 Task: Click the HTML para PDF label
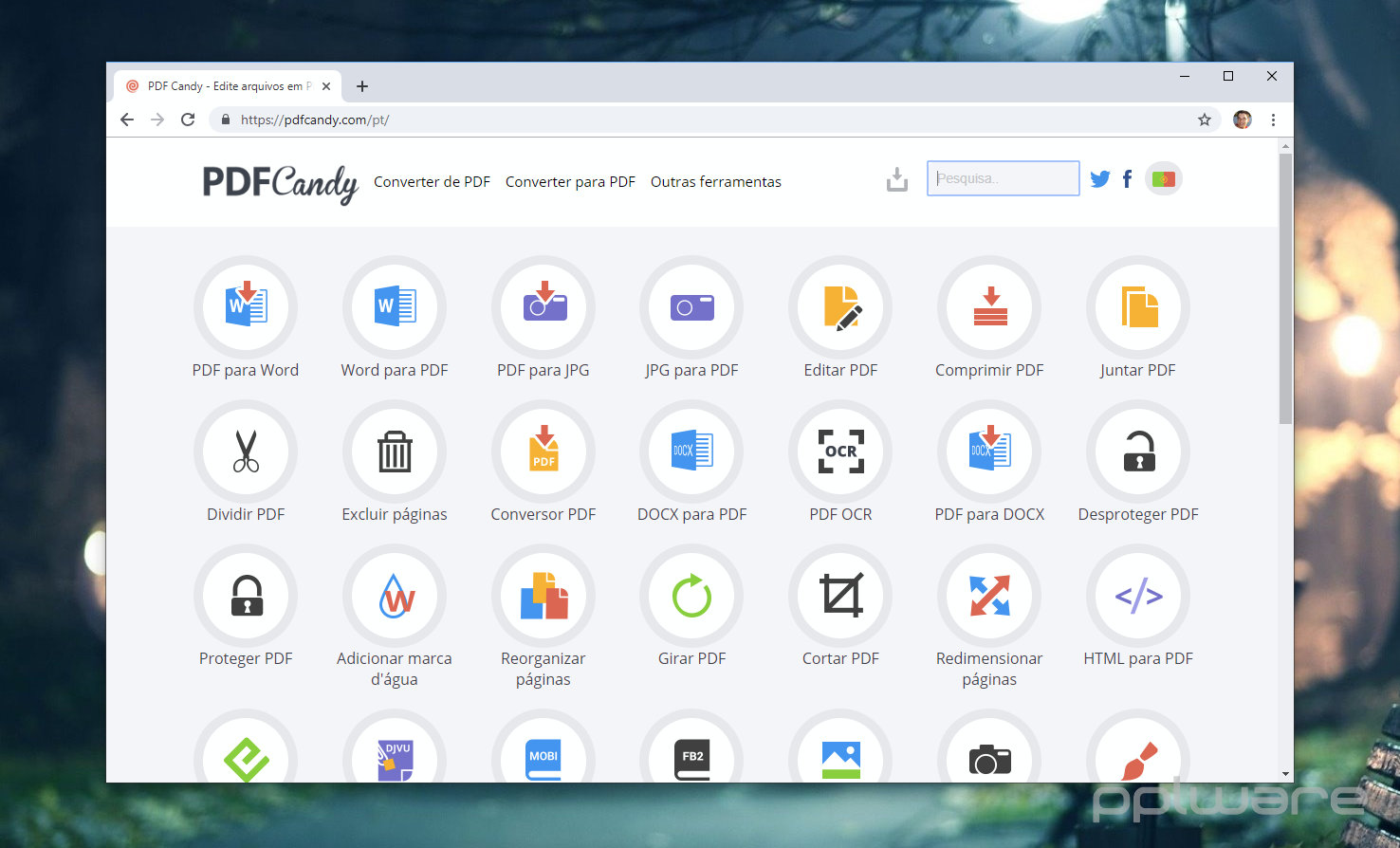coord(1138,658)
